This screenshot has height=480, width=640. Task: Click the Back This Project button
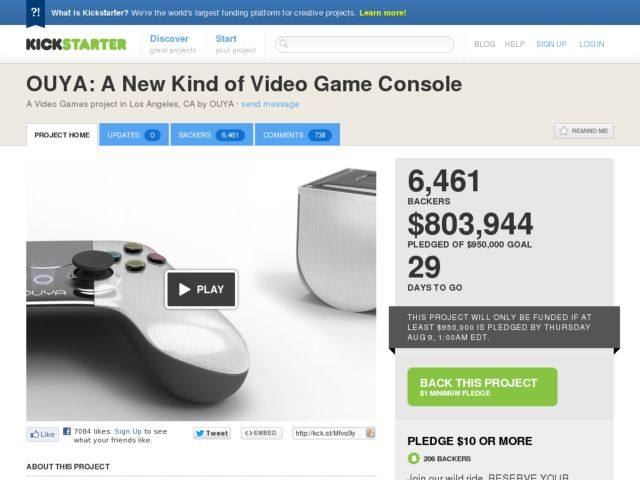tap(482, 387)
